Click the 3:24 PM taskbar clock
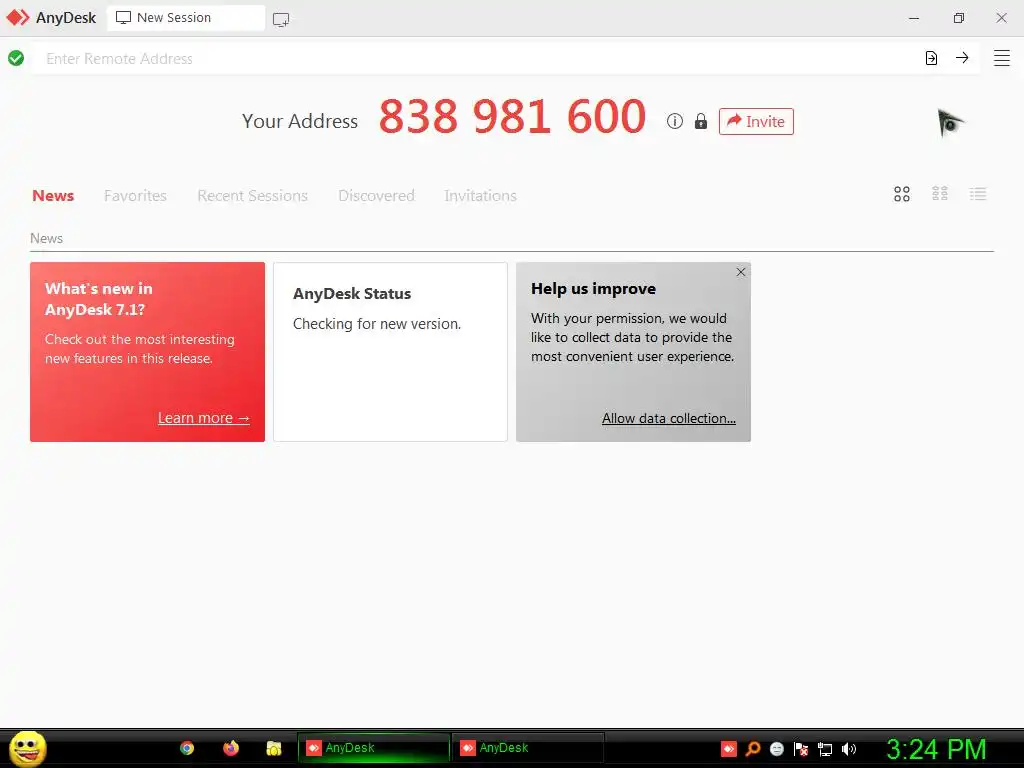 [x=936, y=749]
